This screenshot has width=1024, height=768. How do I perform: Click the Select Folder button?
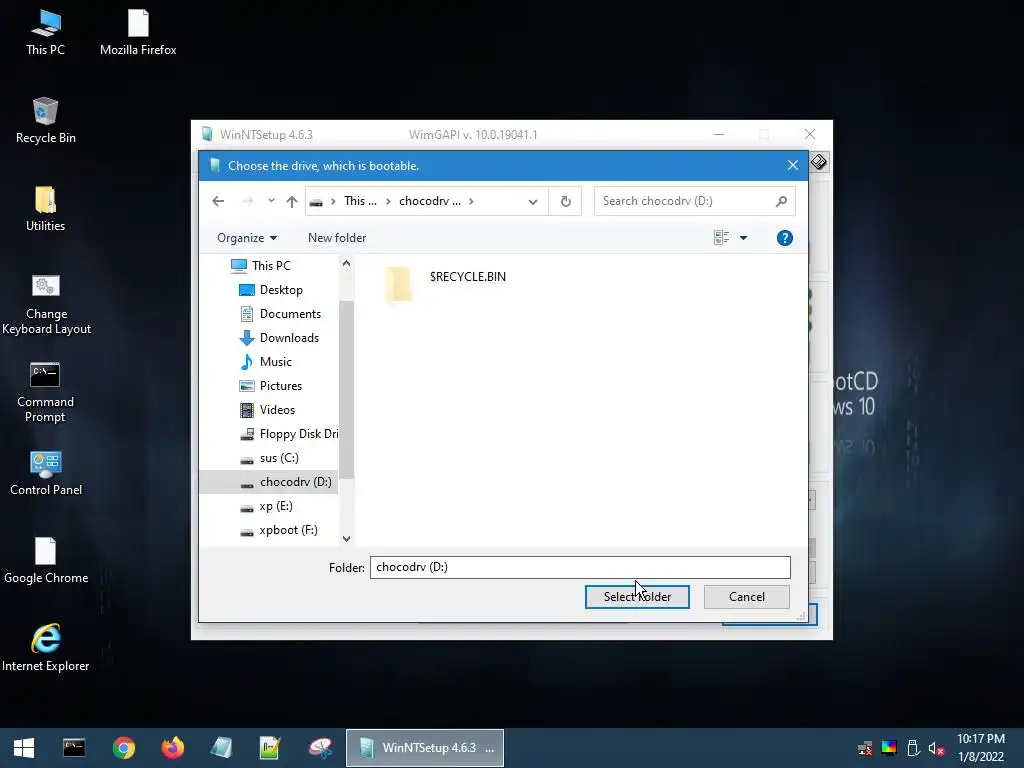point(637,597)
